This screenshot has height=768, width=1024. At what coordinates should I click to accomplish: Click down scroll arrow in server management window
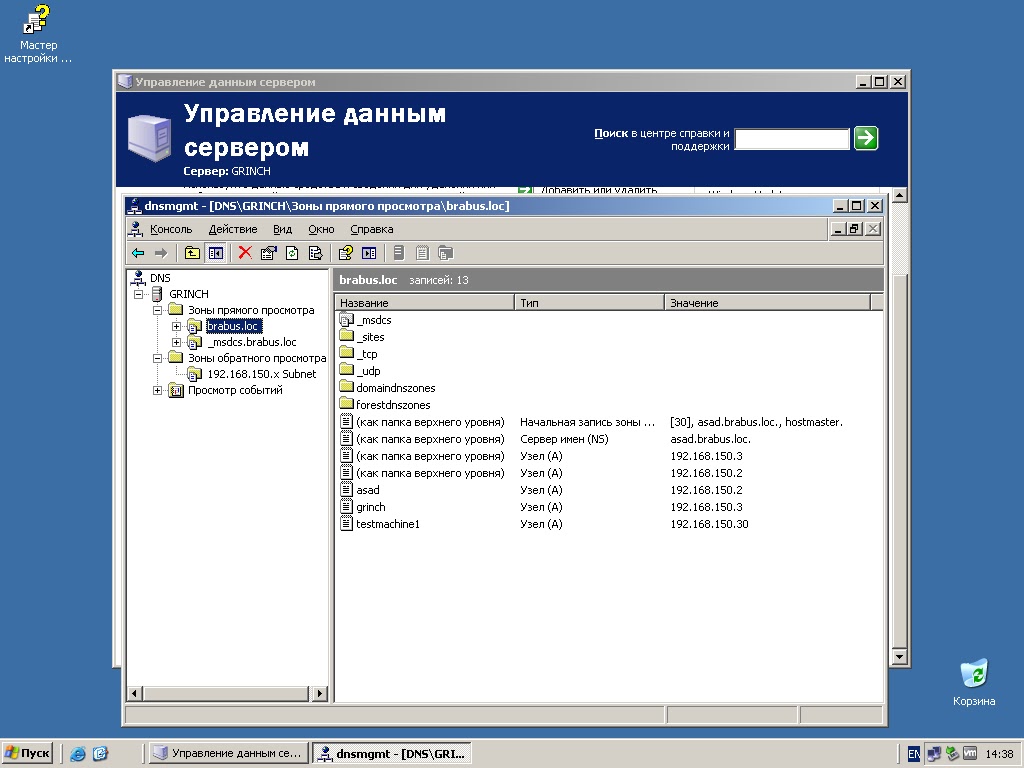899,656
